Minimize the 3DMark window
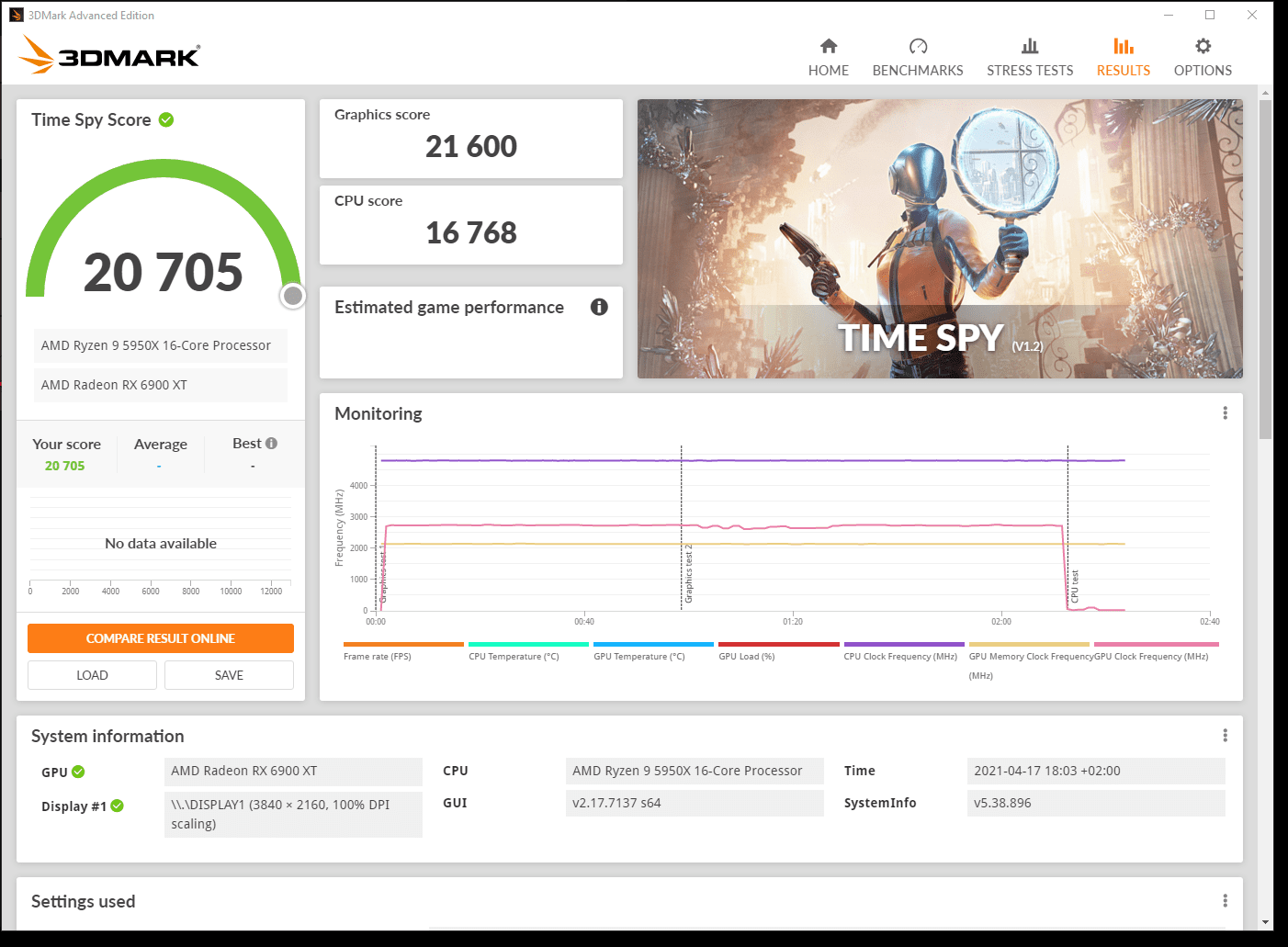The height and width of the screenshot is (947, 1288). pos(1169,15)
